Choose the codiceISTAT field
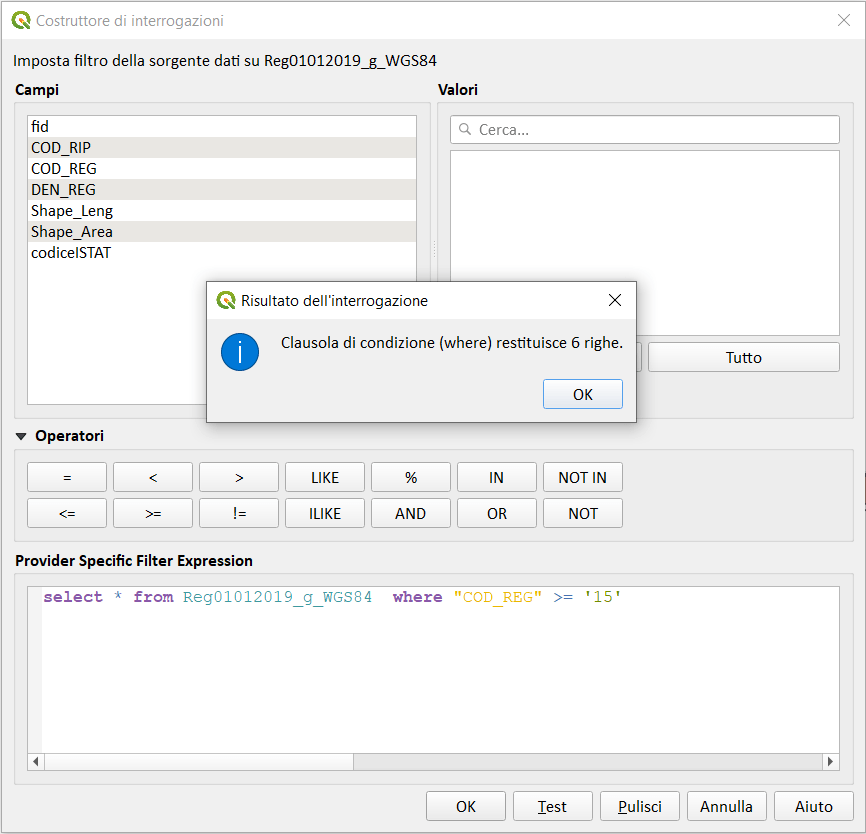This screenshot has width=866, height=834. tap(71, 253)
